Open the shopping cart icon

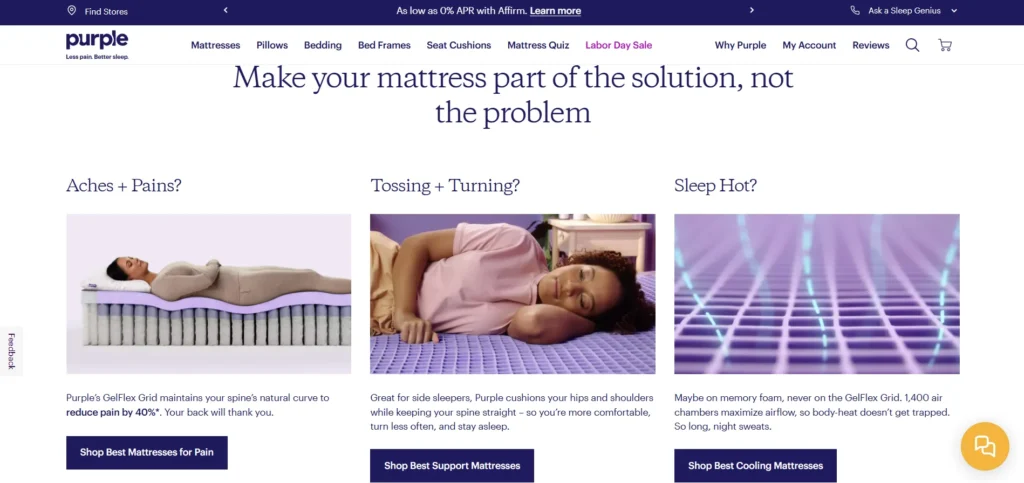944,45
